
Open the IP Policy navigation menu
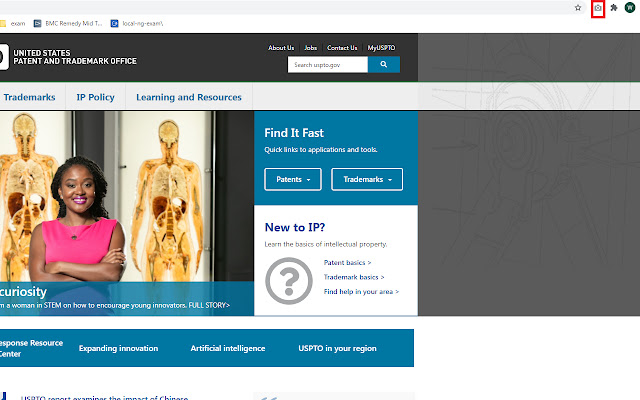96,97
